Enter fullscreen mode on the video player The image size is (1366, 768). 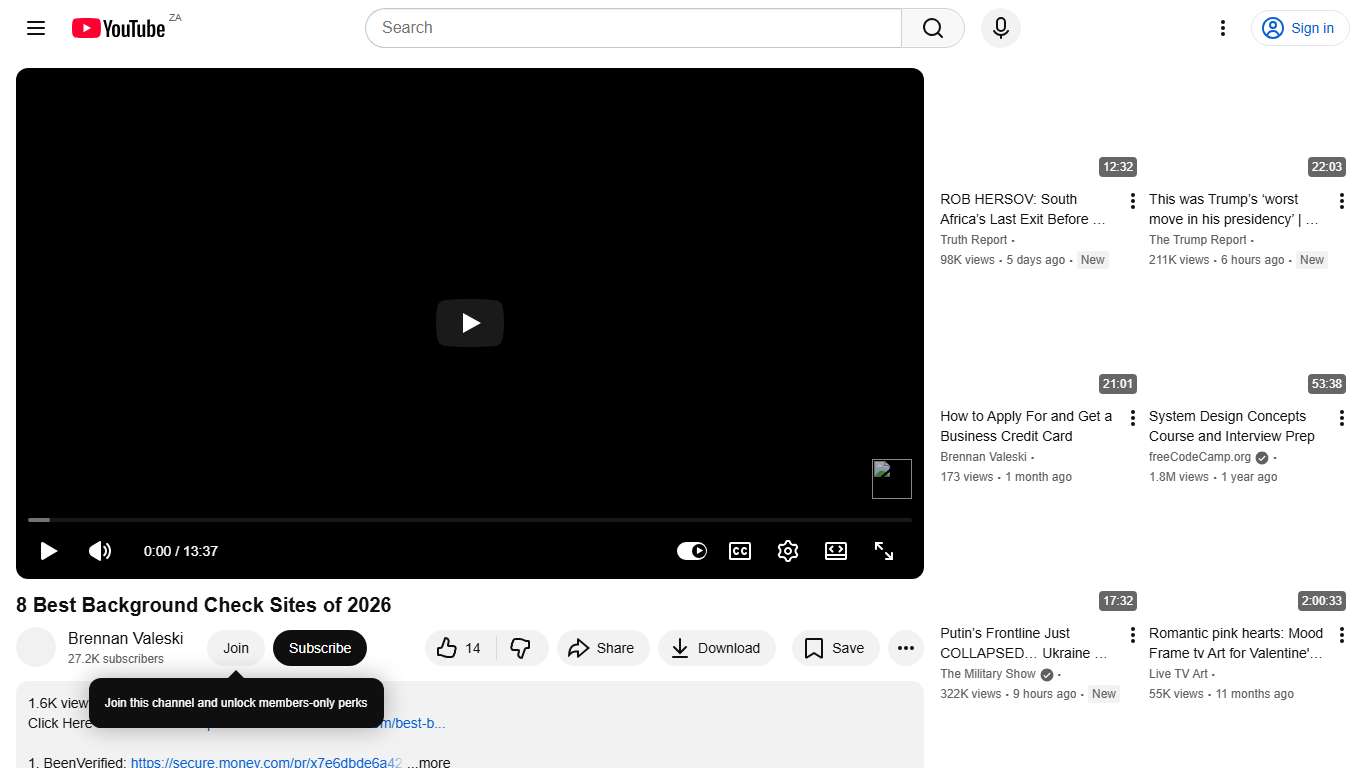coord(884,551)
